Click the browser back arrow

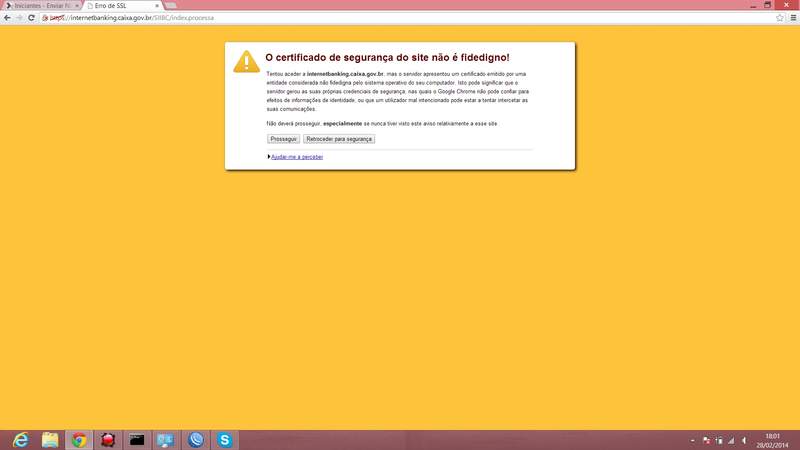tap(7, 18)
